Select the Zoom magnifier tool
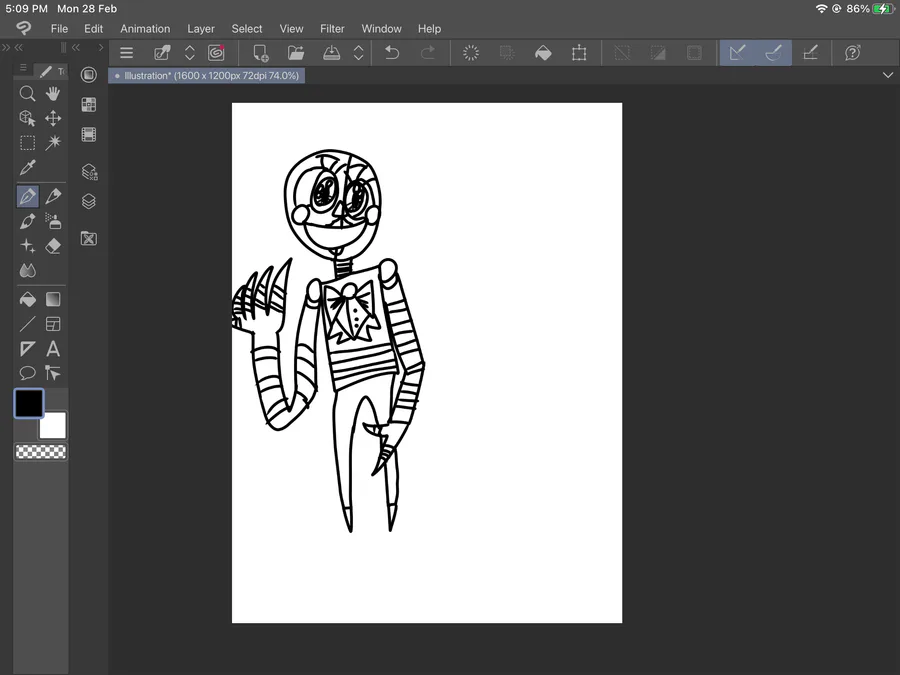 point(27,94)
